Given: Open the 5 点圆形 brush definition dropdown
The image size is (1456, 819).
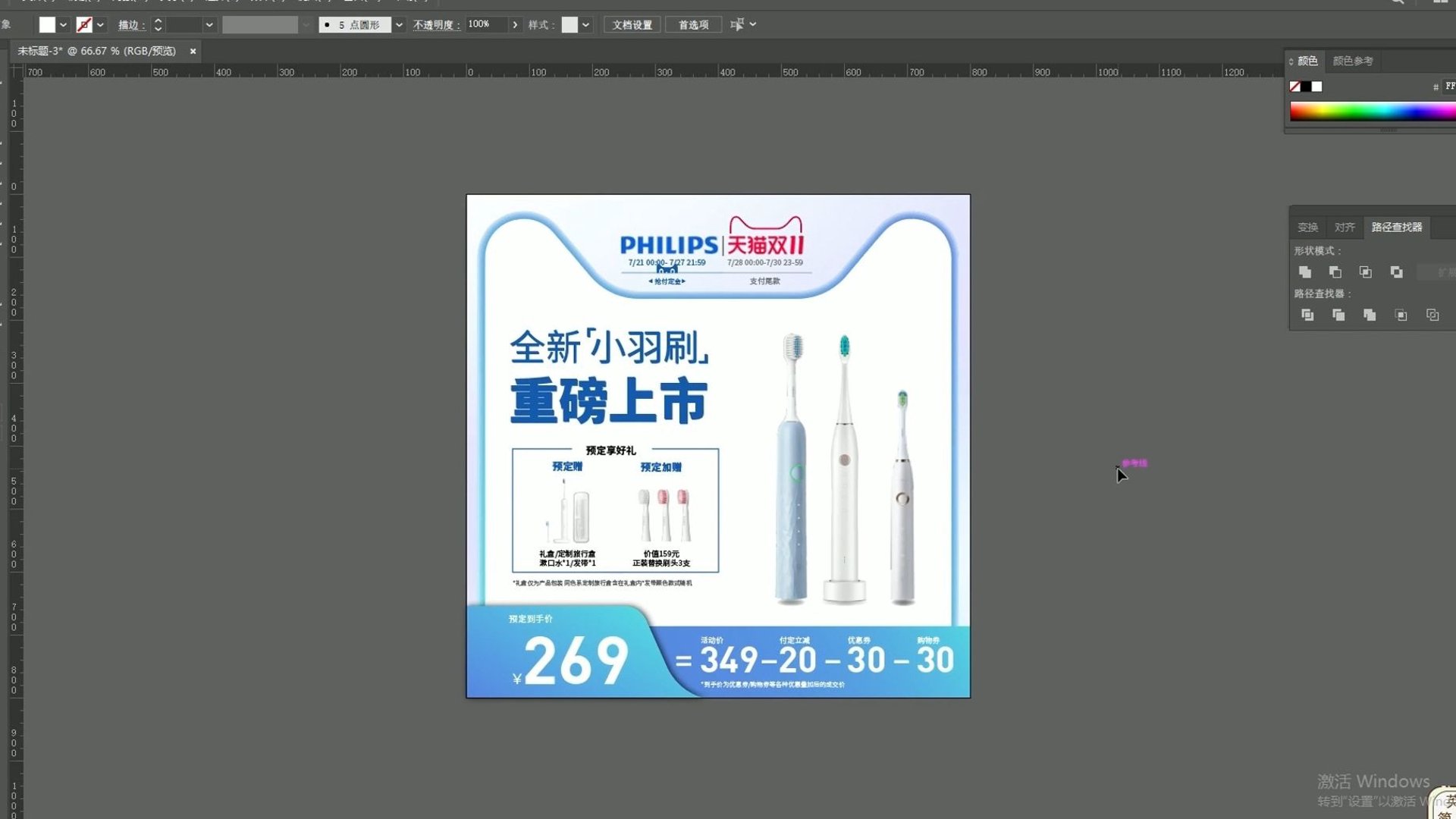Looking at the screenshot, I should (x=399, y=25).
